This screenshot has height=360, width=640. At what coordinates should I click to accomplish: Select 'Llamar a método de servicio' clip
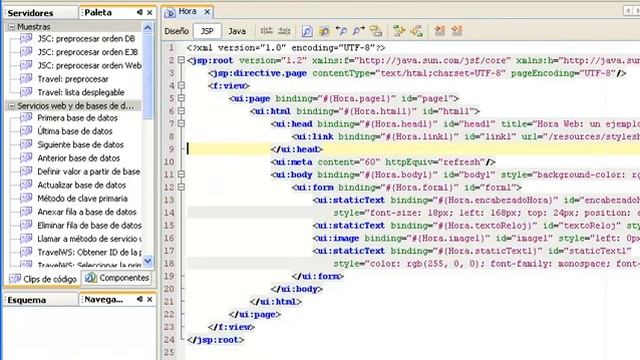(x=89, y=239)
